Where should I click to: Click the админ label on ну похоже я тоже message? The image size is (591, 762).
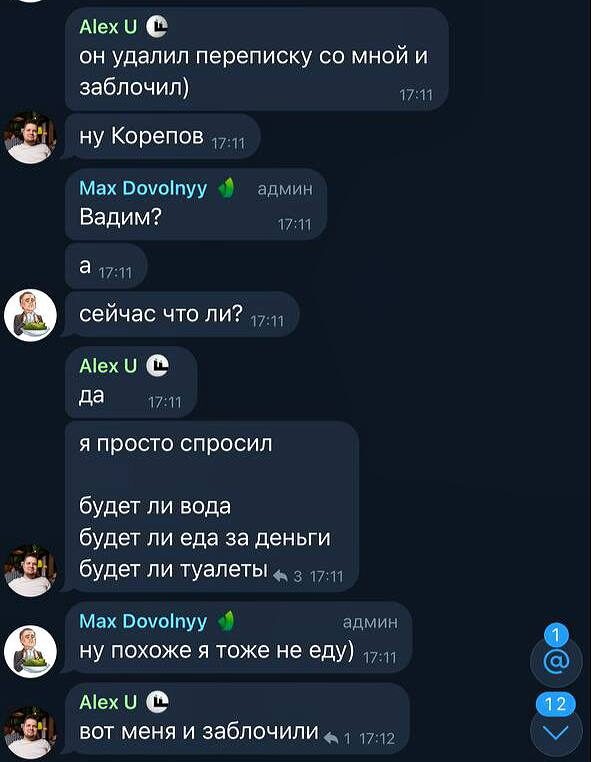coord(370,622)
